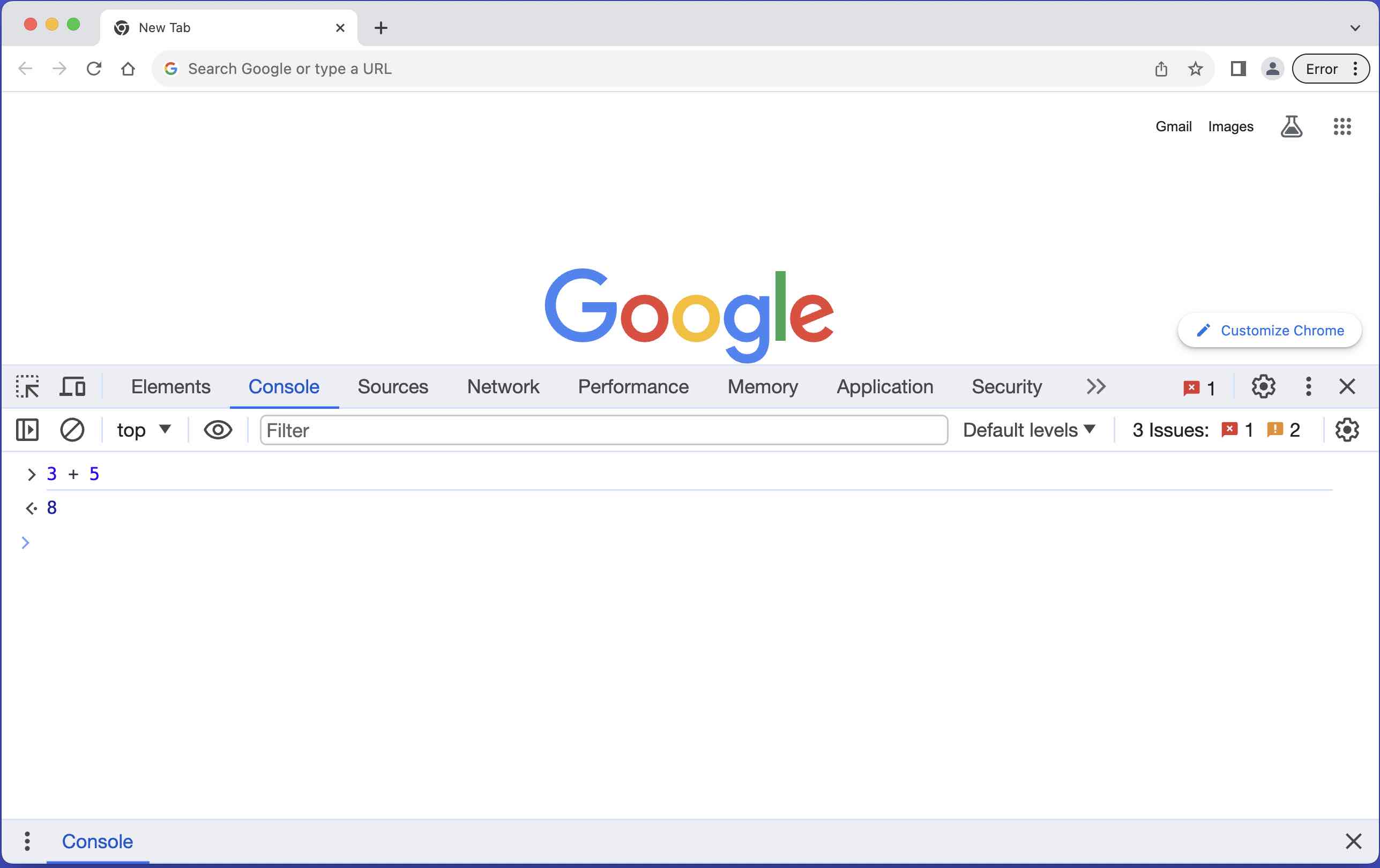
Task: Open the Default levels dropdown
Action: point(1028,430)
